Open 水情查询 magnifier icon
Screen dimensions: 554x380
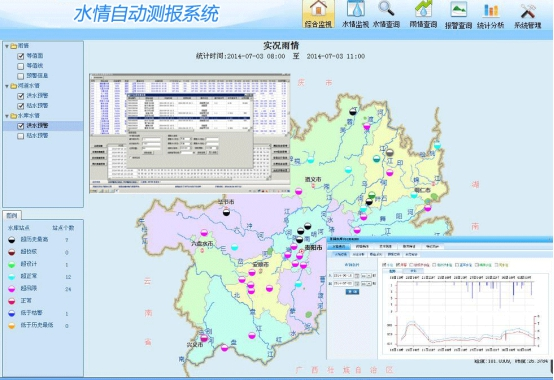pyautogui.click(x=386, y=14)
